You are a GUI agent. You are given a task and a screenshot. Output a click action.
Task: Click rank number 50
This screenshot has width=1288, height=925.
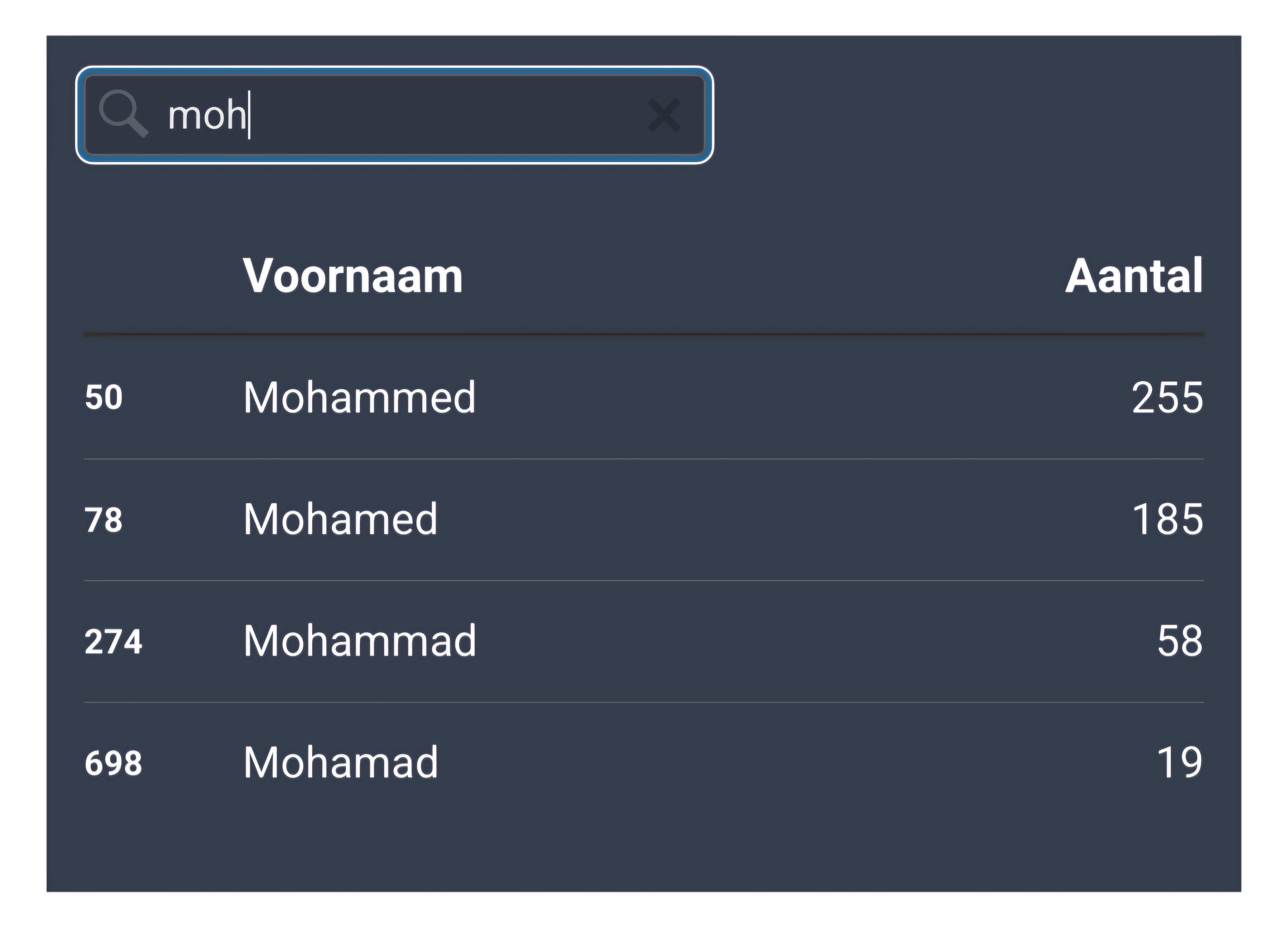(x=103, y=397)
